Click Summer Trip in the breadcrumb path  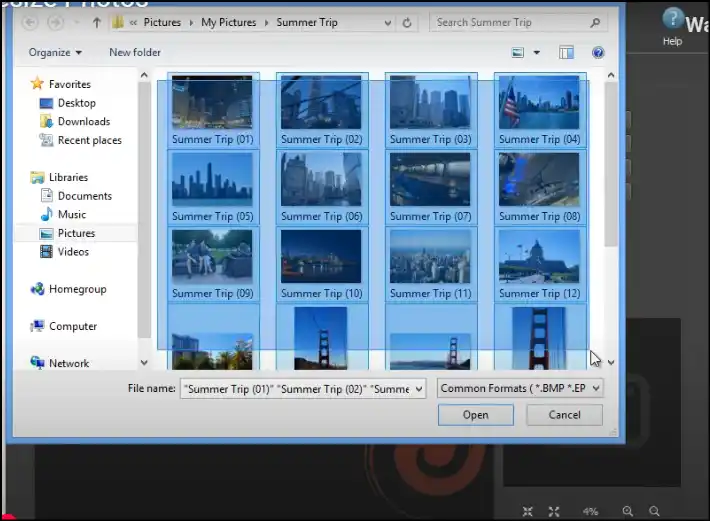[307, 22]
